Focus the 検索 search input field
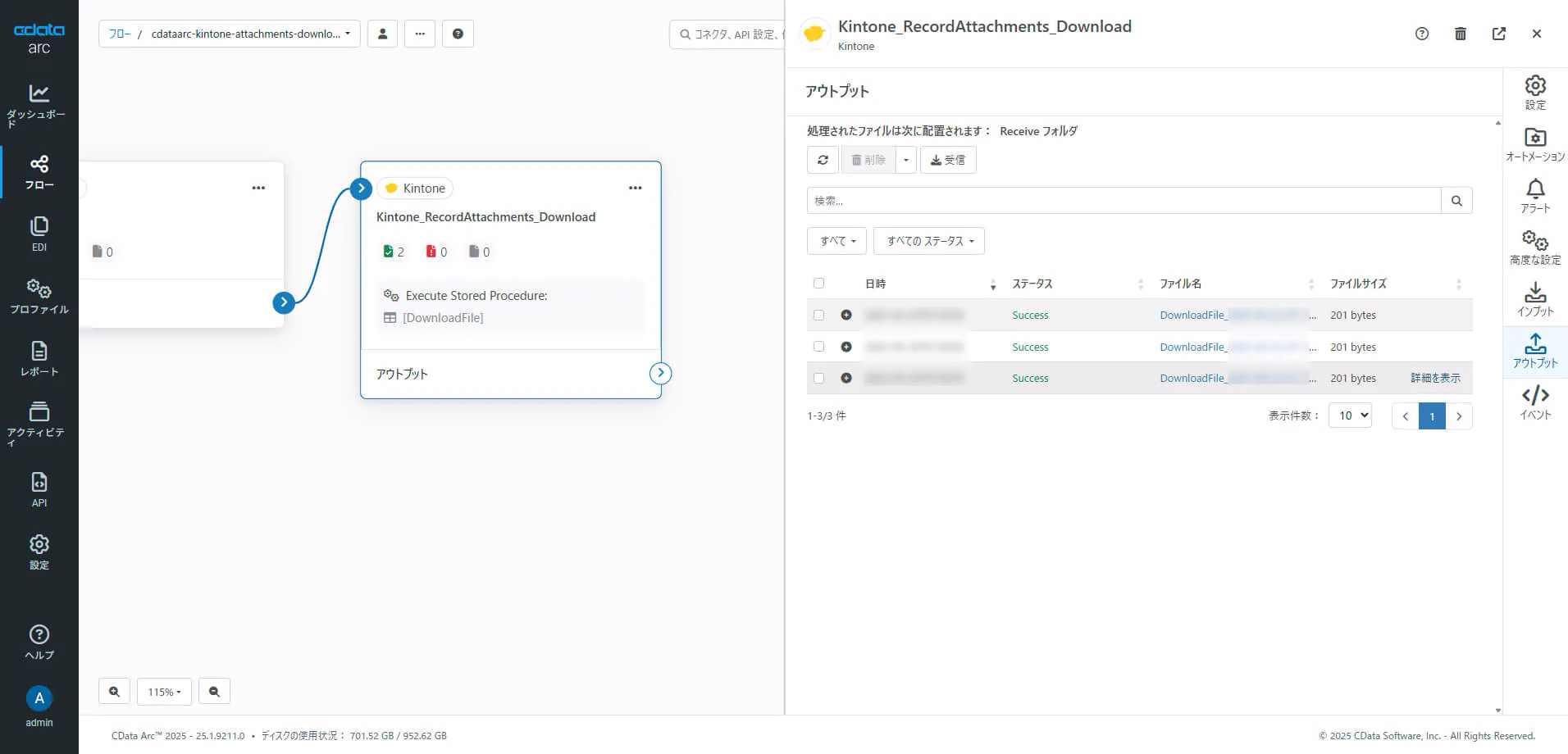Image resolution: width=1568 pixels, height=754 pixels. [1124, 201]
